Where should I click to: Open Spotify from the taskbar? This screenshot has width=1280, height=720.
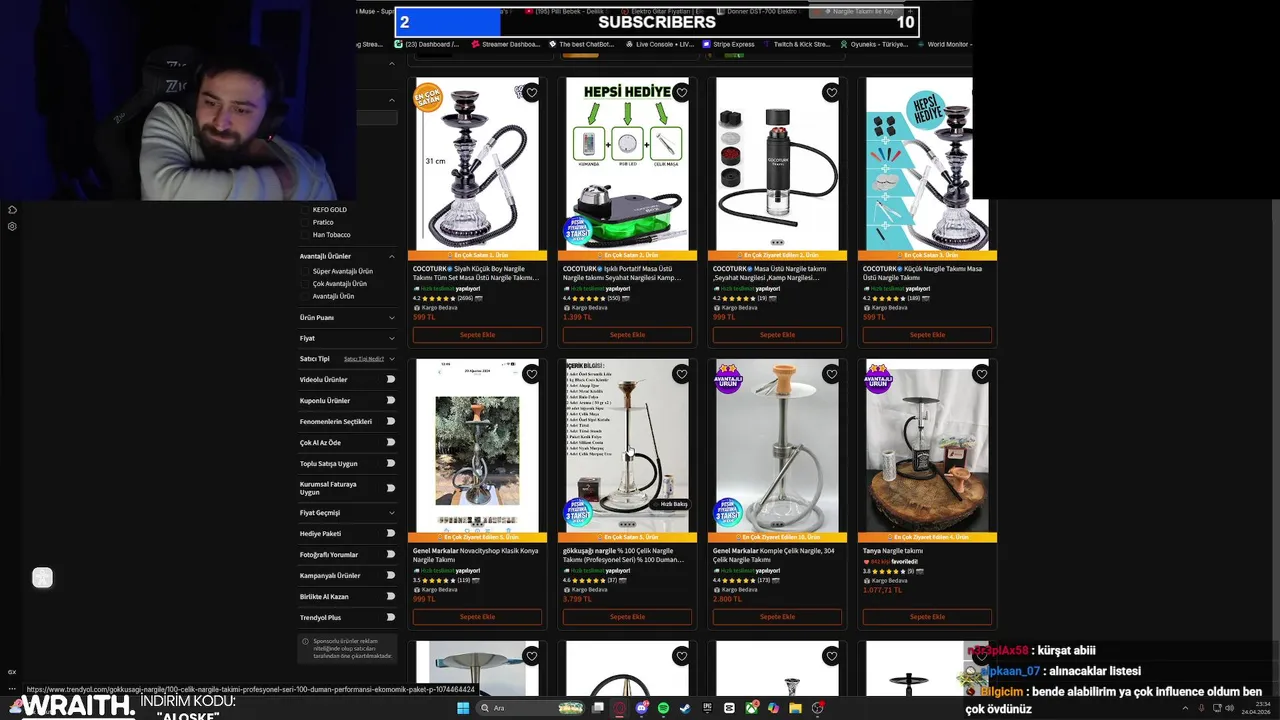click(x=663, y=708)
